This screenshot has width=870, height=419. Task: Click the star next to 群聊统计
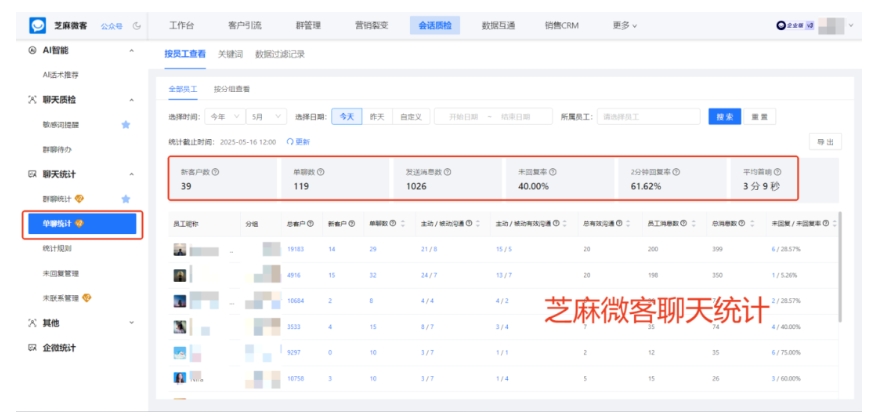126,199
